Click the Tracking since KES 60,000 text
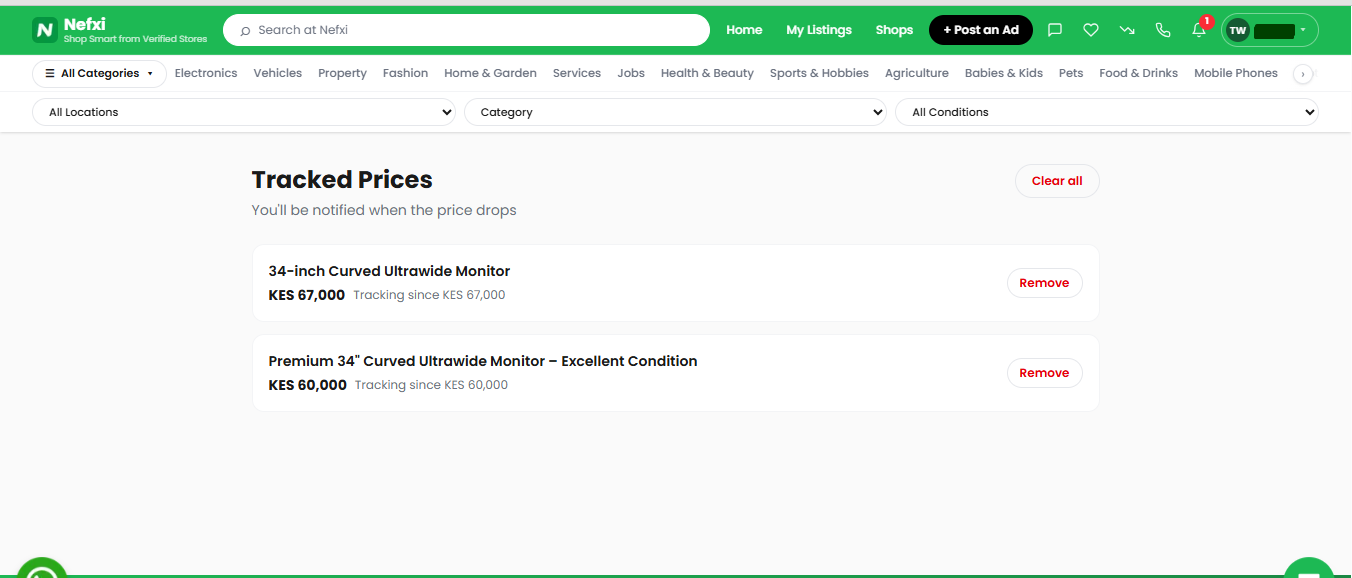This screenshot has width=1352, height=578. (431, 385)
